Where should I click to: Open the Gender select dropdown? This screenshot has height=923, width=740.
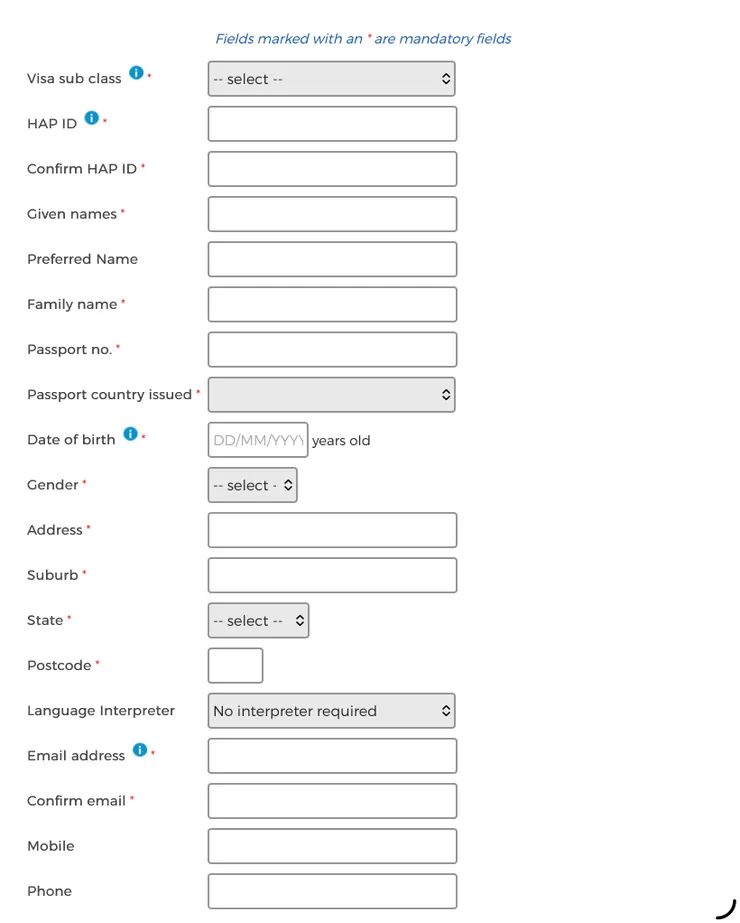coord(252,485)
